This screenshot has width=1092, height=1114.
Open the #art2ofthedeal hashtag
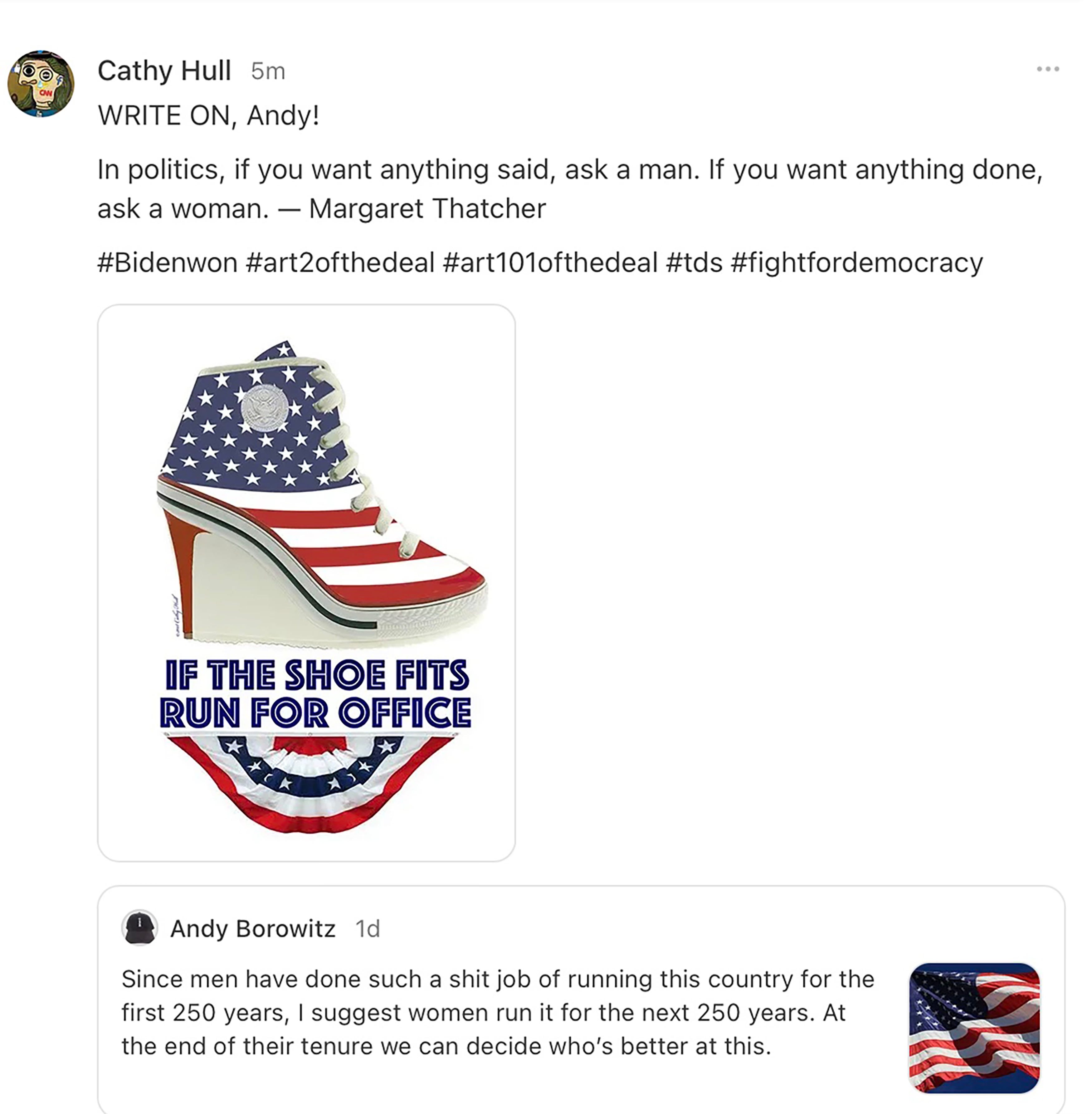pyautogui.click(x=340, y=263)
